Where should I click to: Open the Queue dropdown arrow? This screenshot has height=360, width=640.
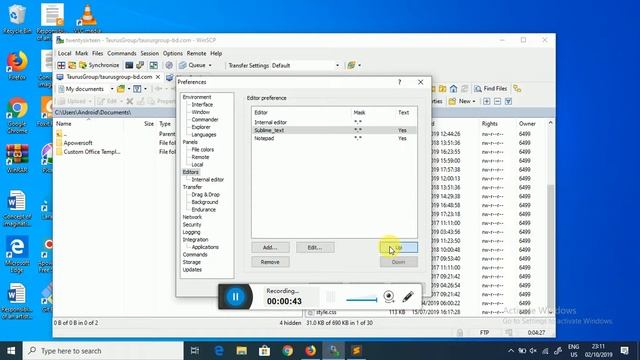click(x=210, y=65)
